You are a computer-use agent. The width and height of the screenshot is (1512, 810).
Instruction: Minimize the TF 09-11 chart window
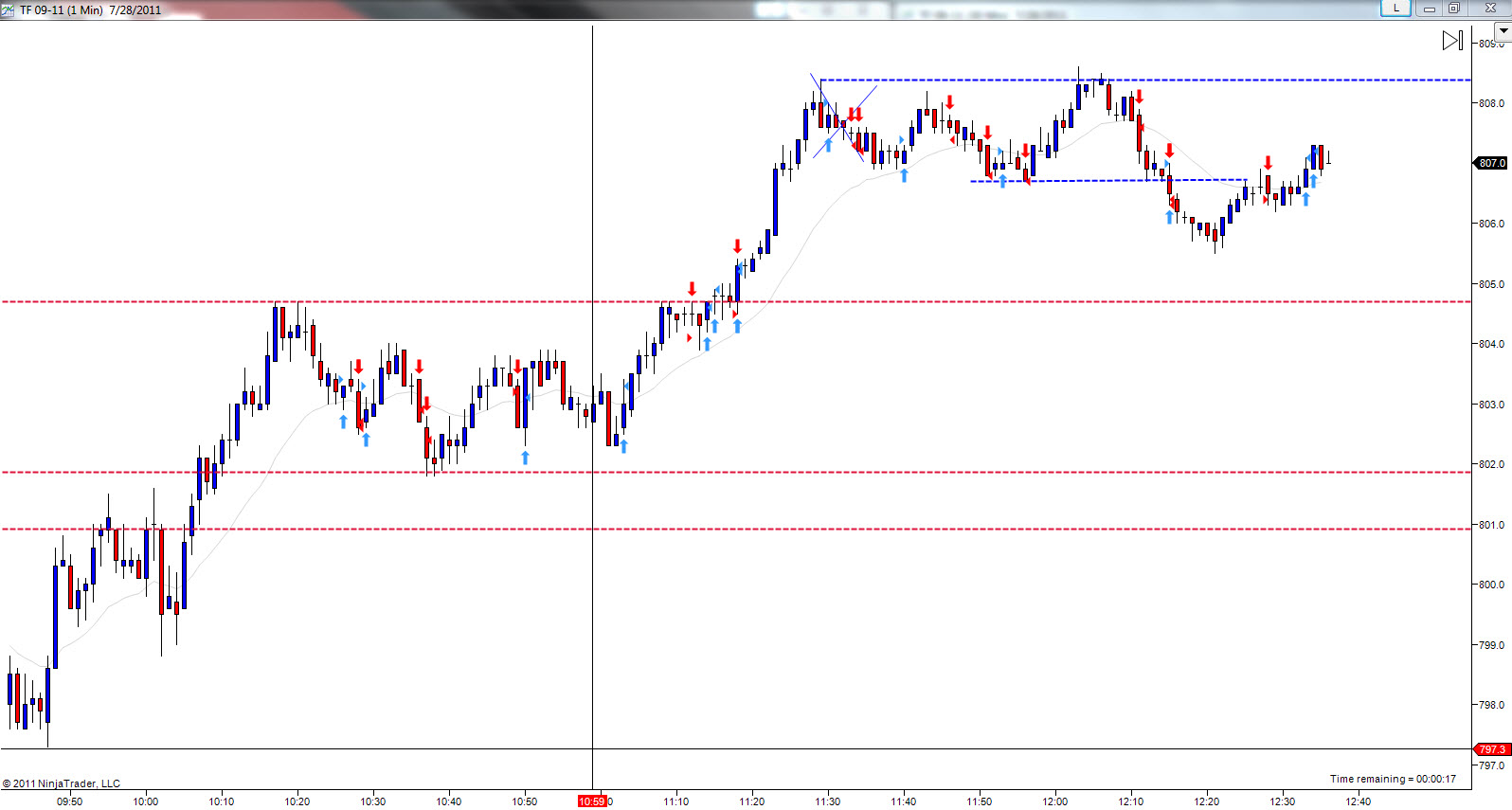point(1430,9)
